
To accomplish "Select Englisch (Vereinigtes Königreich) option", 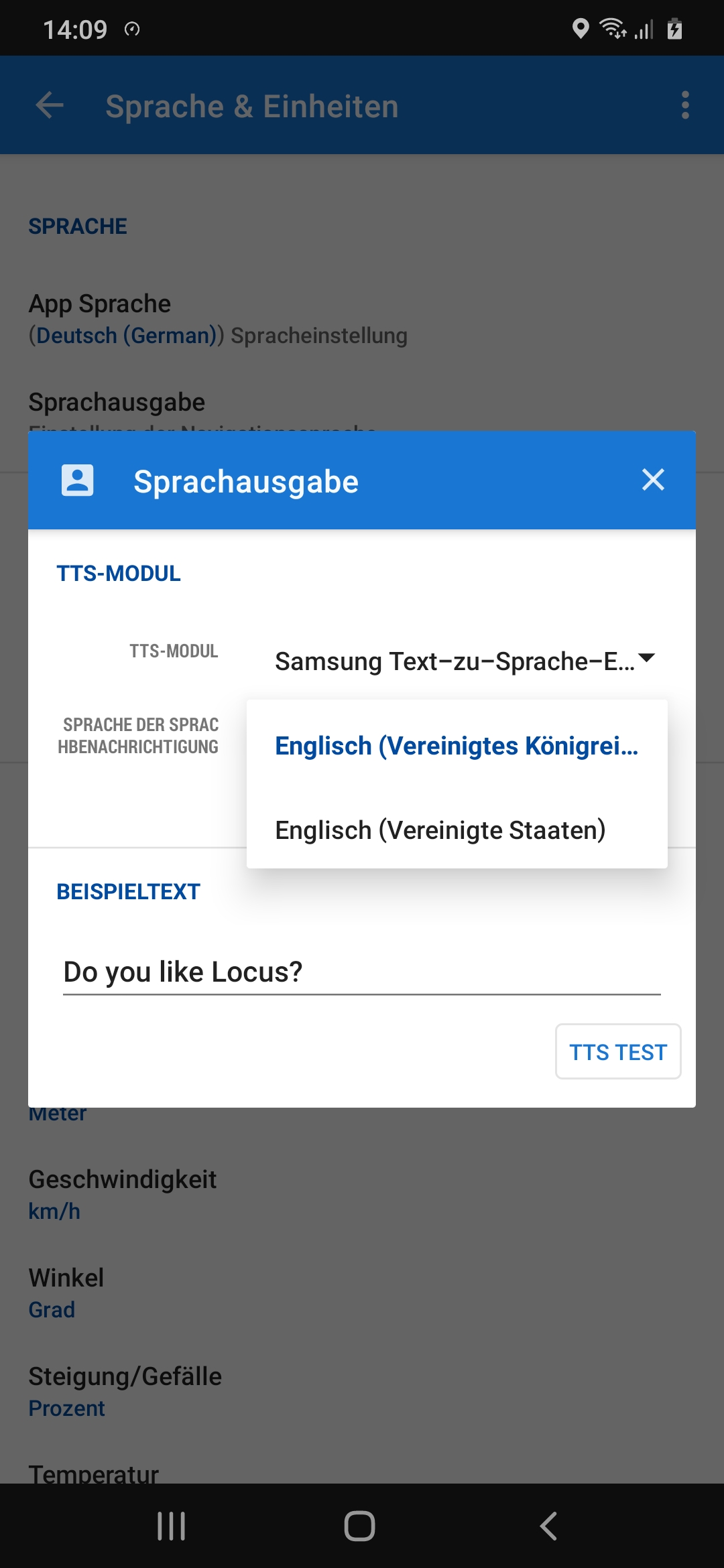I will [457, 746].
